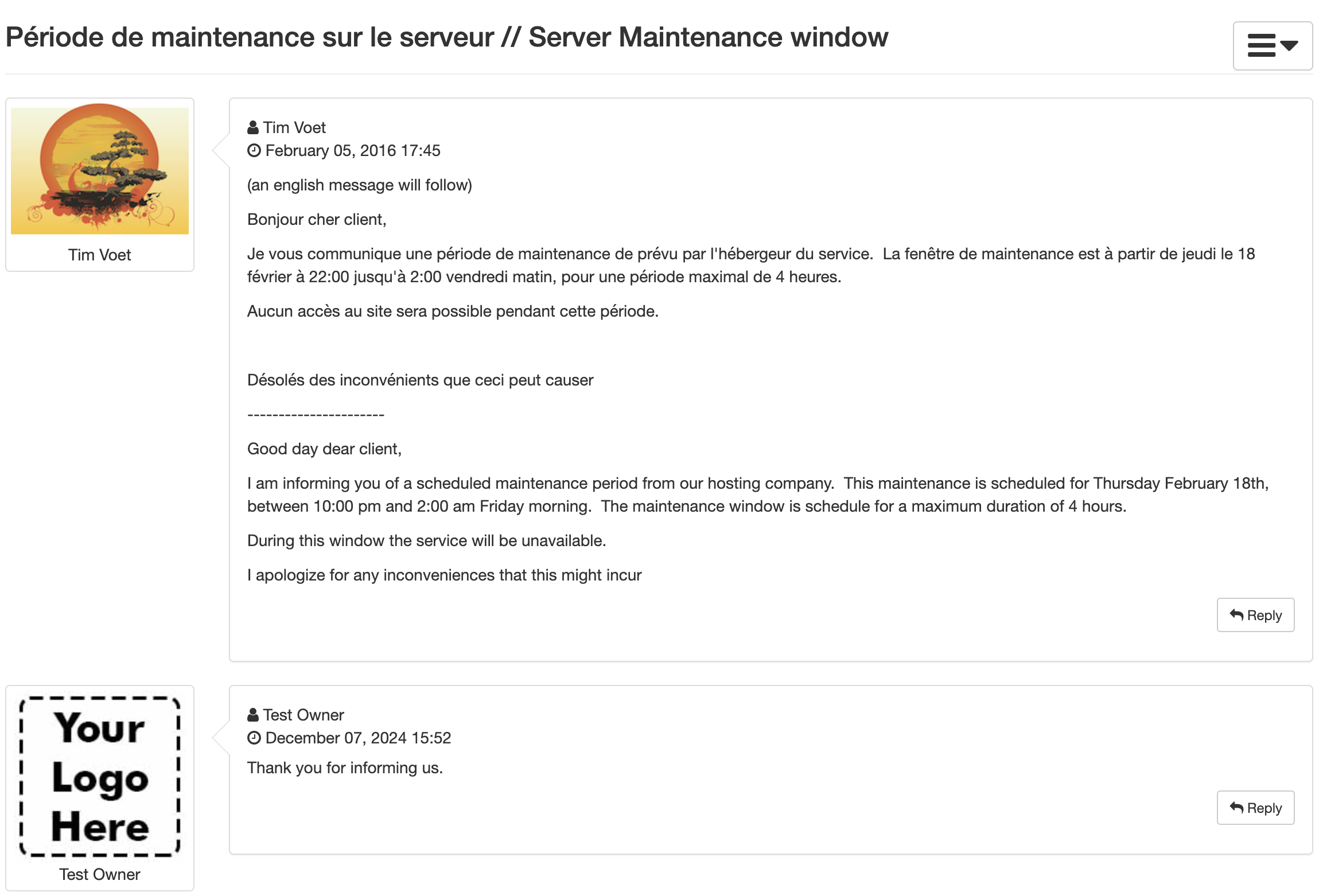Click the 'Thank you for informing us.' message
The image size is (1323, 896).
[x=345, y=768]
